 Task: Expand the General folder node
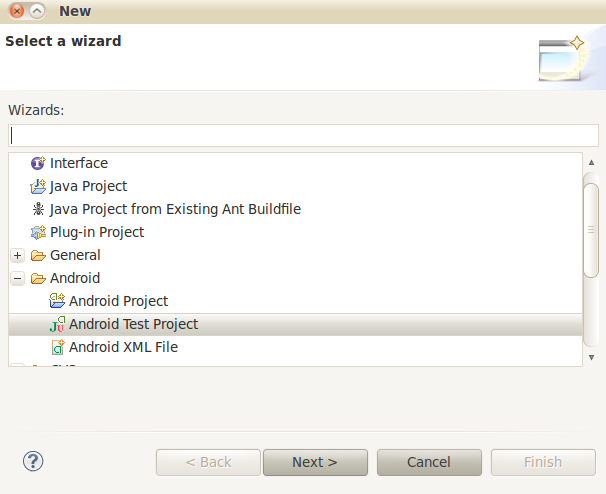pos(18,255)
